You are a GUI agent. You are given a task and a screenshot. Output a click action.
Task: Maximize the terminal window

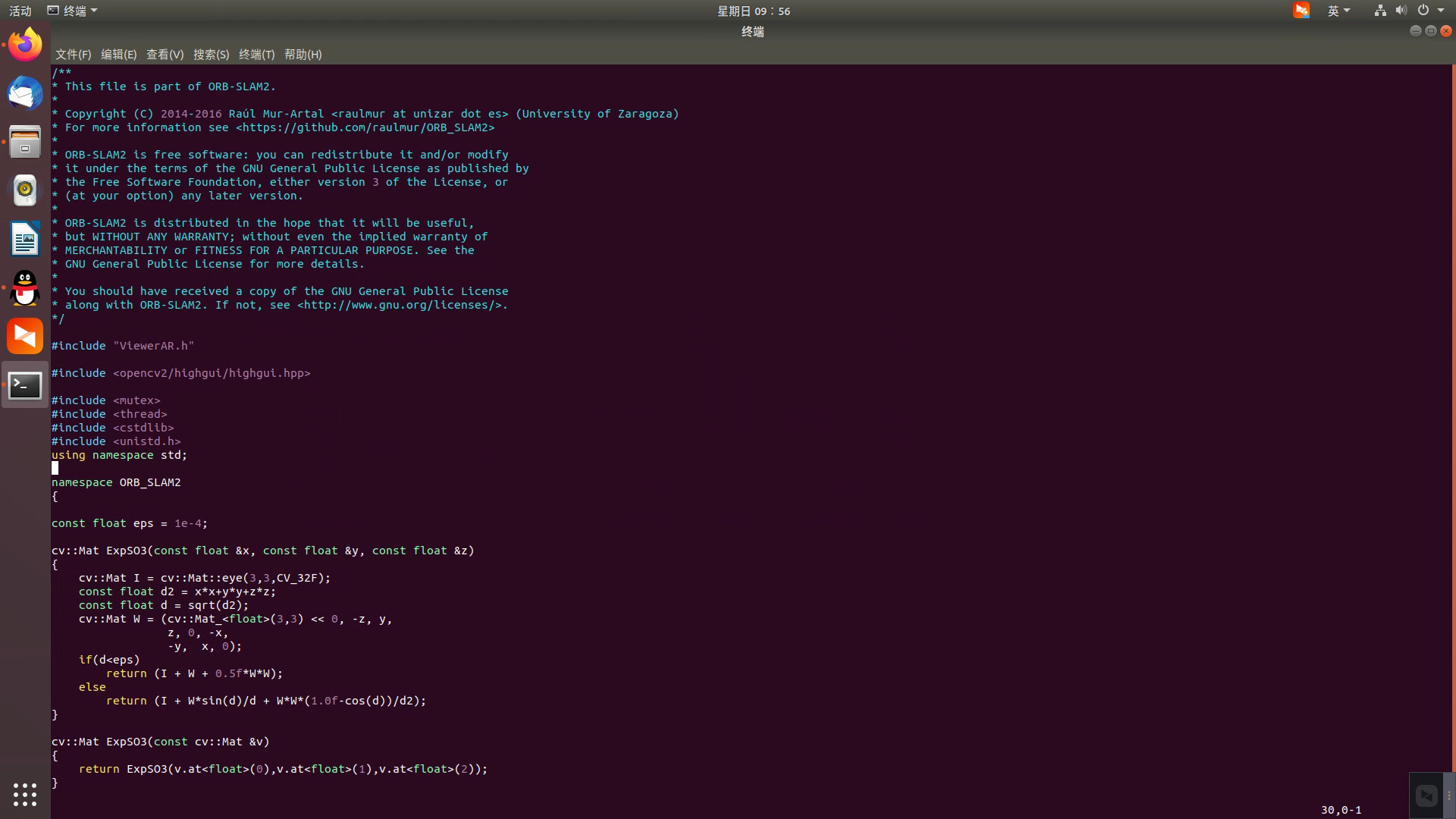pyautogui.click(x=1430, y=31)
